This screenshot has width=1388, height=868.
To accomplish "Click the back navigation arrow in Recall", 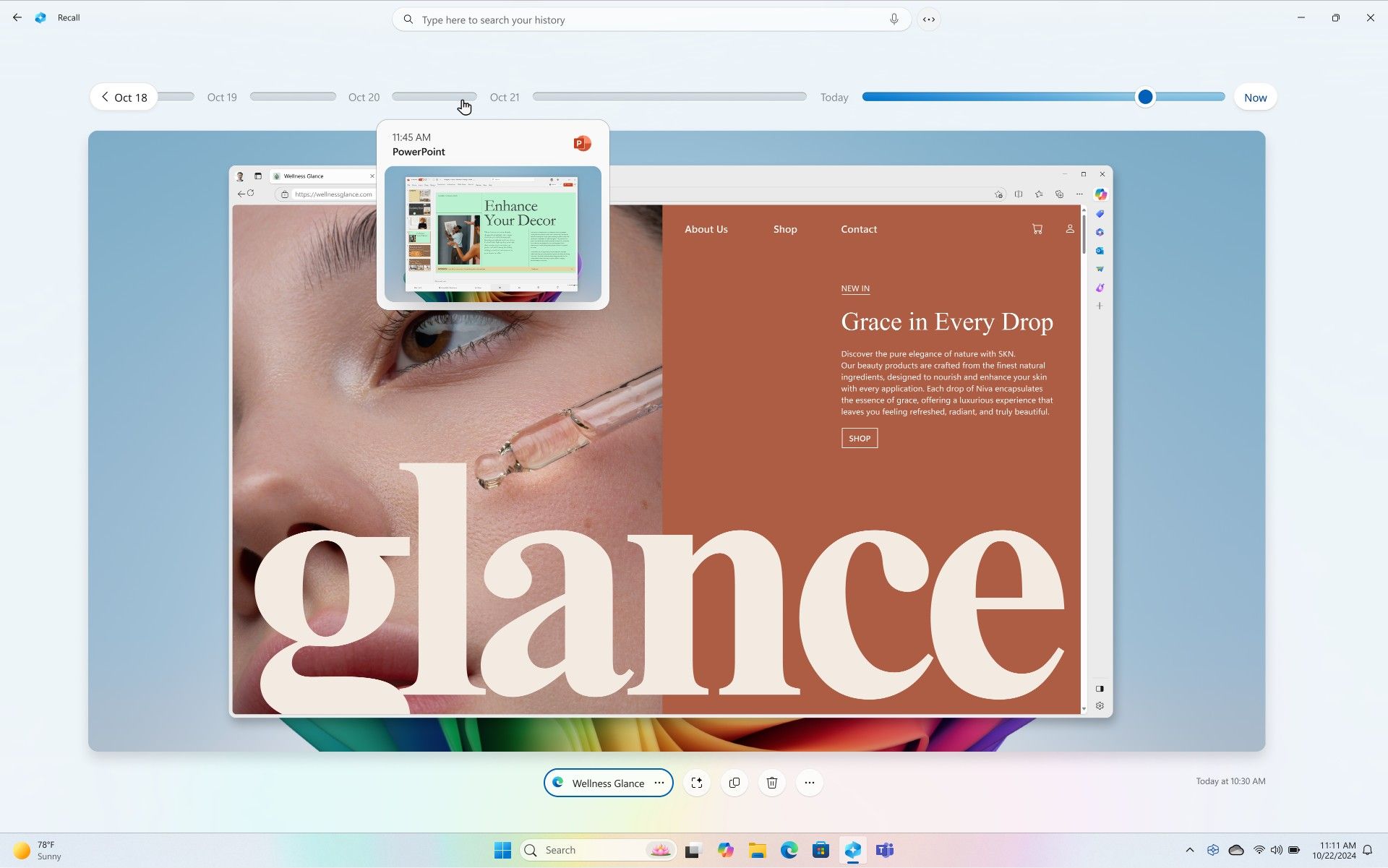I will tap(16, 18).
